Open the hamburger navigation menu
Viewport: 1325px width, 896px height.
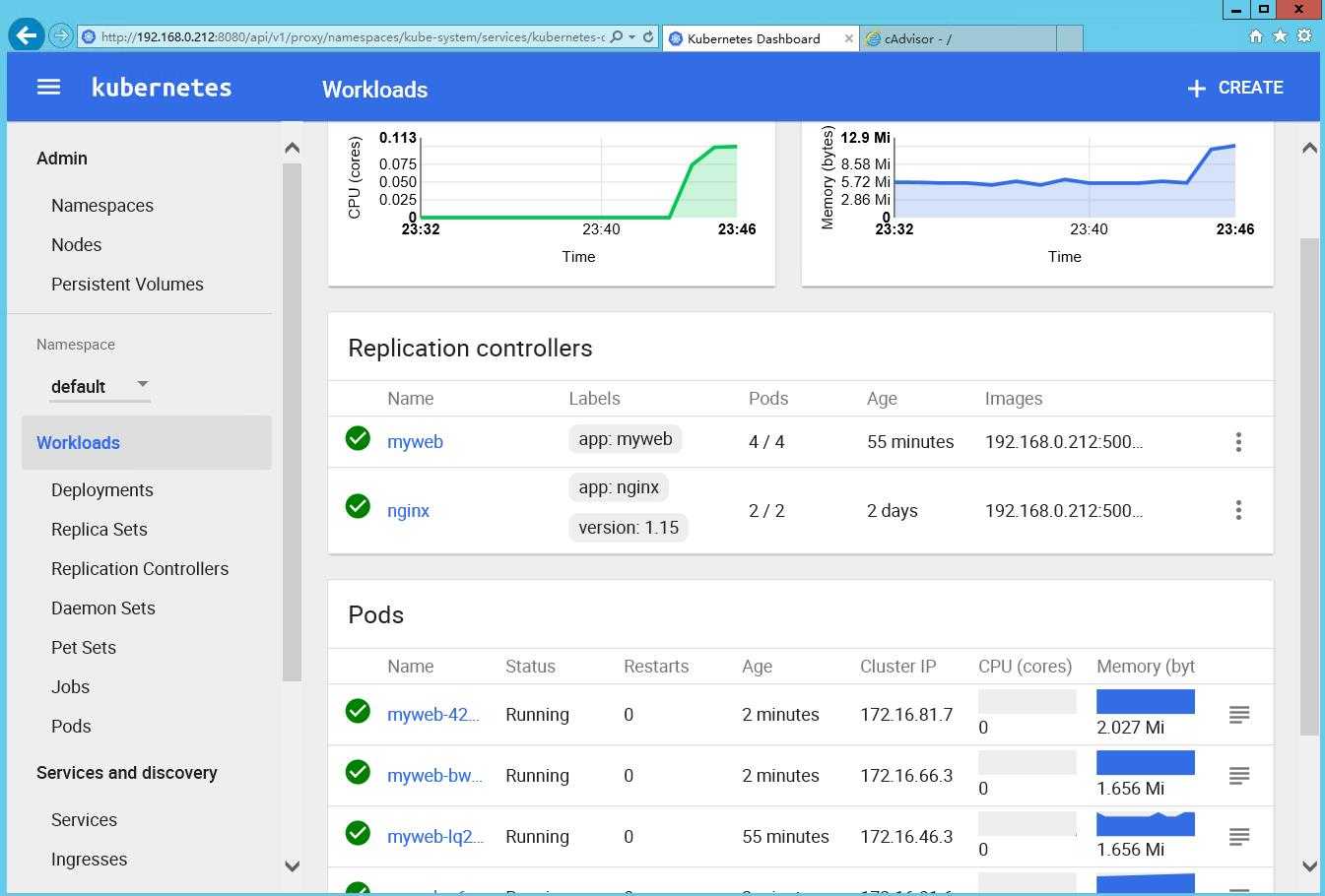(x=48, y=88)
